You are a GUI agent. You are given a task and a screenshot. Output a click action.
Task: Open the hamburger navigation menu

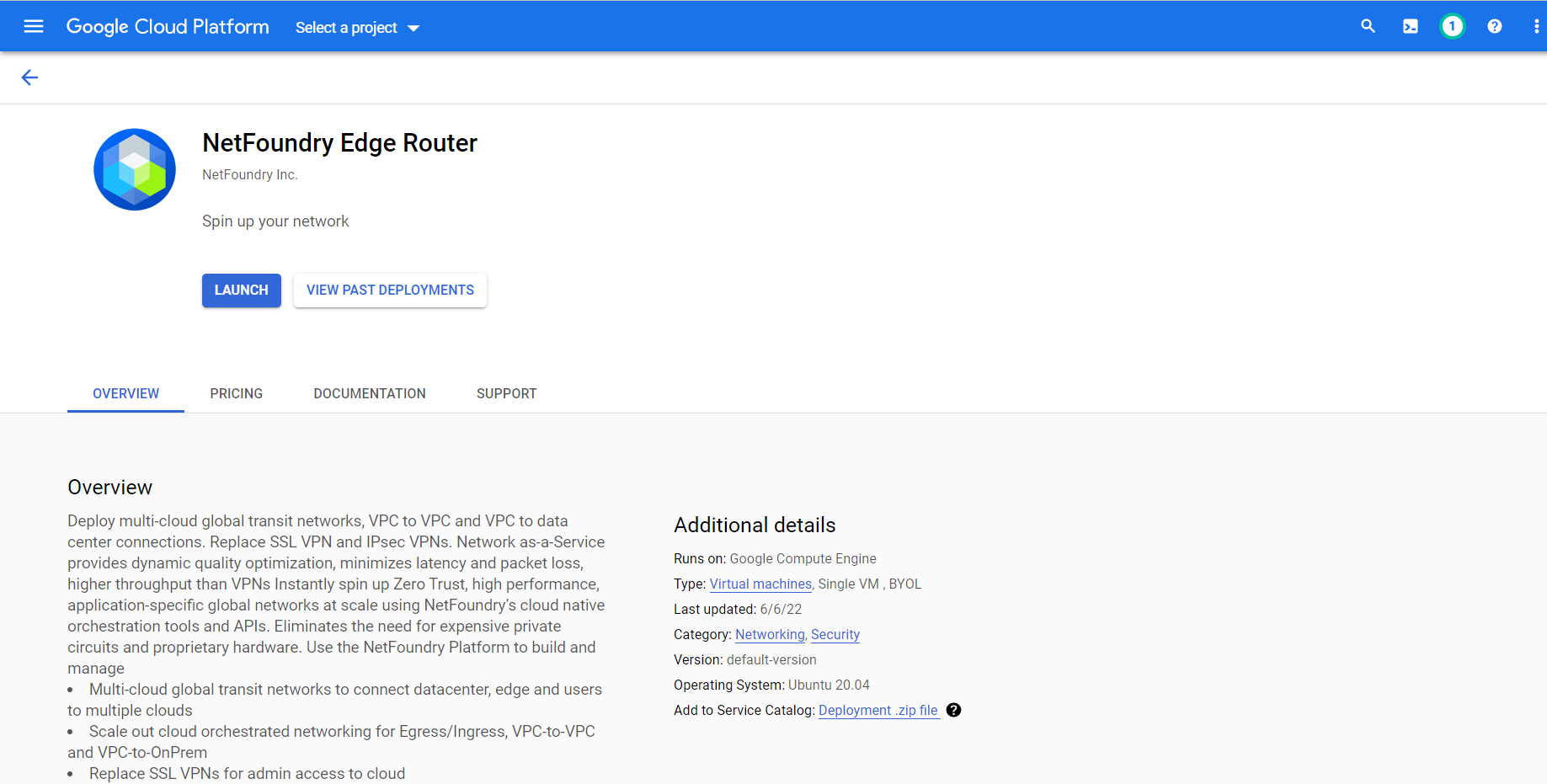34,26
